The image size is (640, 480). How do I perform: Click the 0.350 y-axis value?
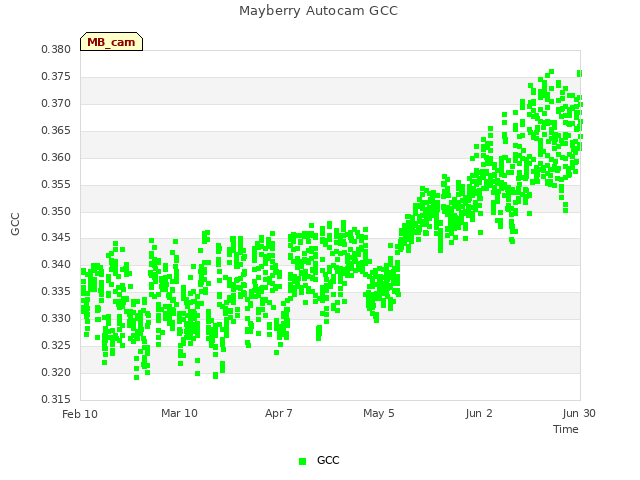click(x=56, y=211)
